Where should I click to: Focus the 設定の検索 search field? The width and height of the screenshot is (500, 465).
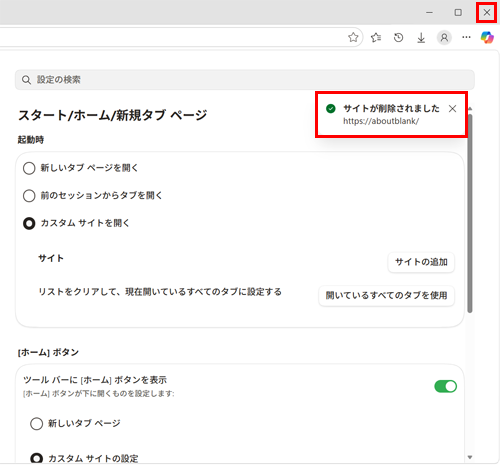point(245,80)
